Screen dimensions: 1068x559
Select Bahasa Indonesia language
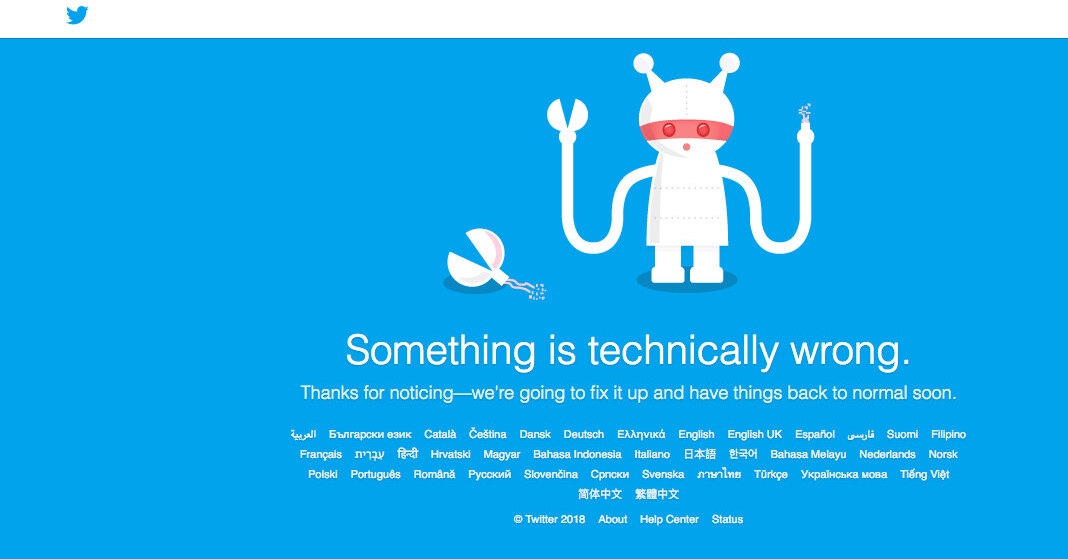pyautogui.click(x=577, y=454)
